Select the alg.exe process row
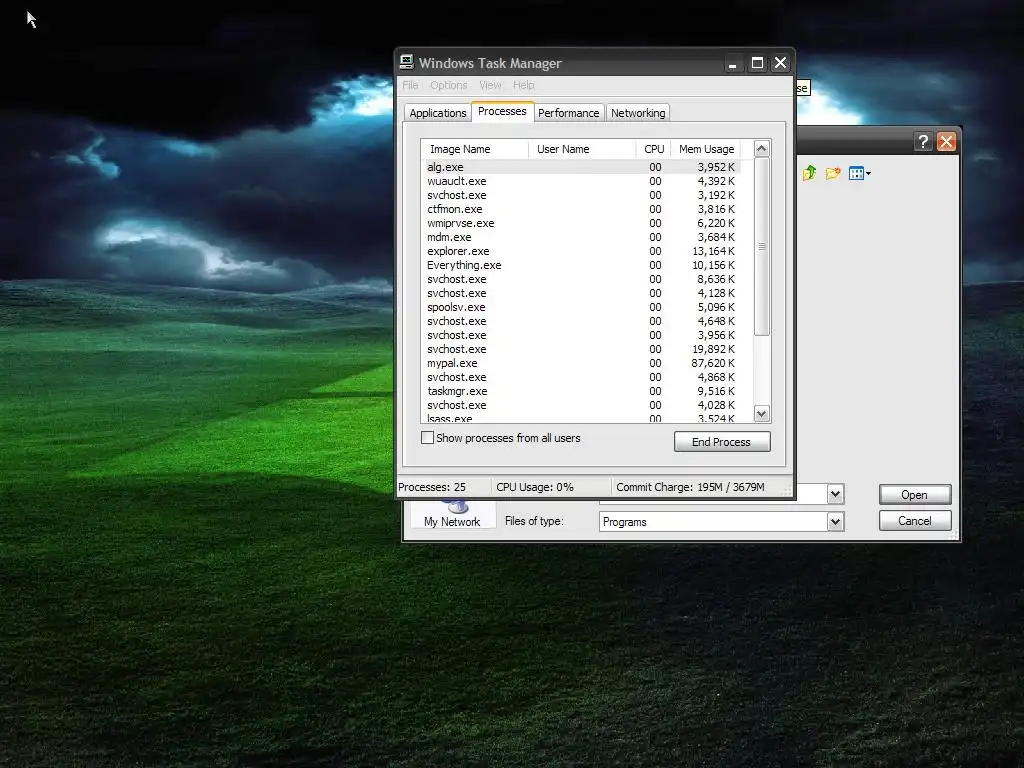The height and width of the screenshot is (768, 1024). click(583, 167)
